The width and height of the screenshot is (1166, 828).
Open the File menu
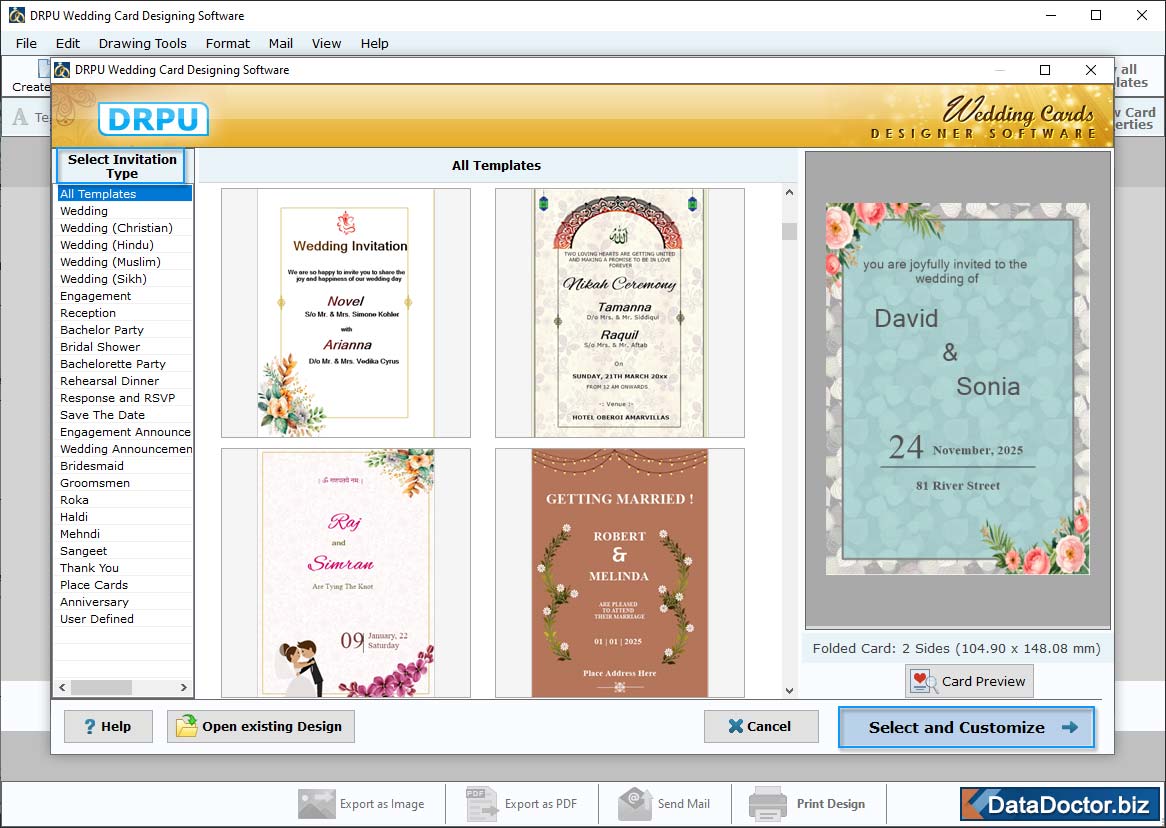[26, 43]
